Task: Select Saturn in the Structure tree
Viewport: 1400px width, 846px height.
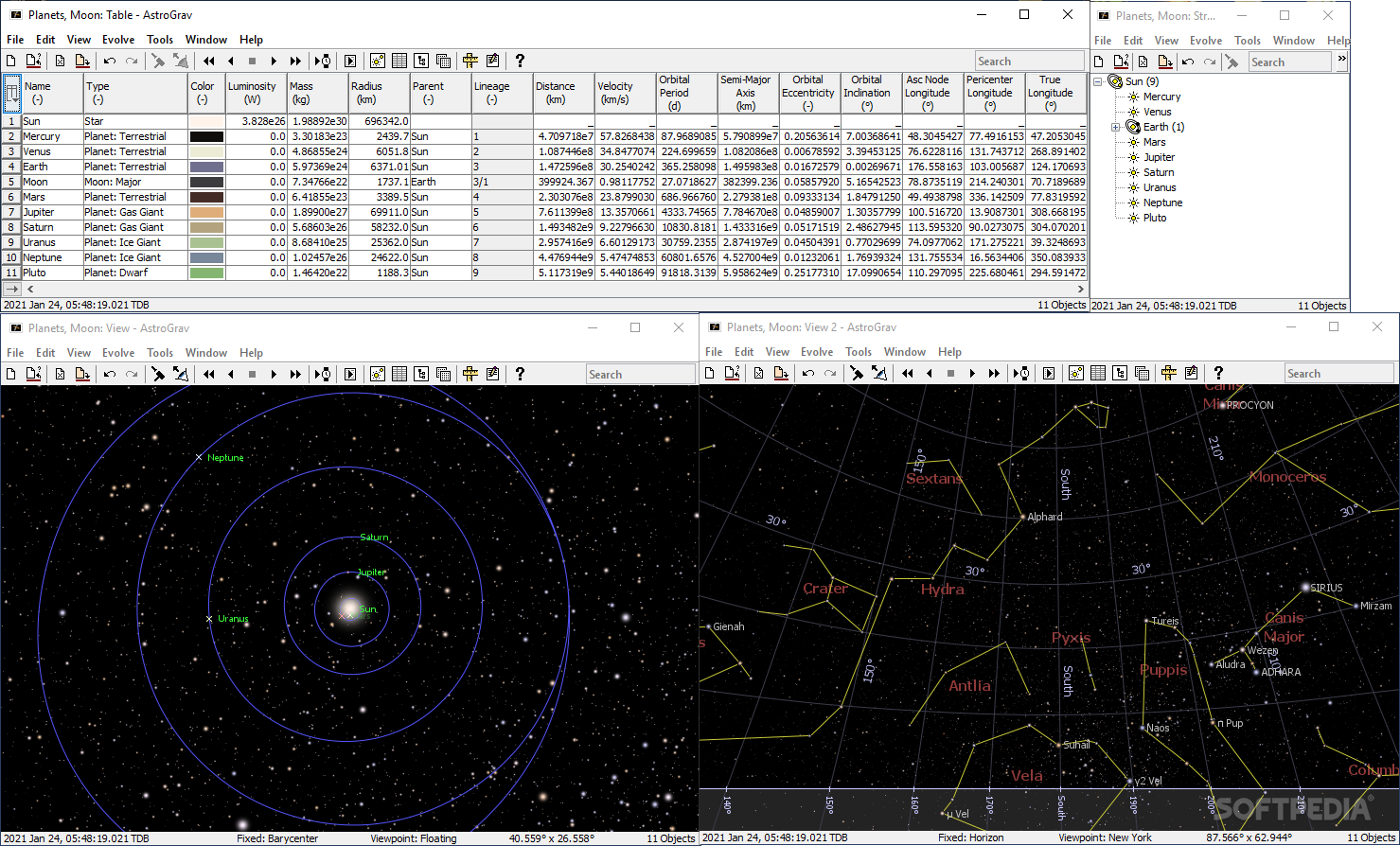Action: (x=1159, y=172)
